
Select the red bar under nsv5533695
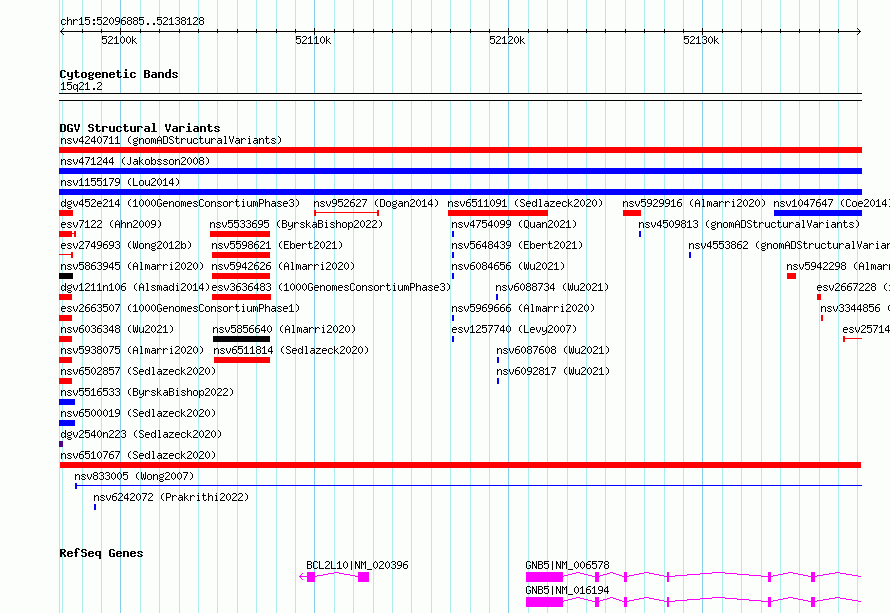tap(240, 234)
